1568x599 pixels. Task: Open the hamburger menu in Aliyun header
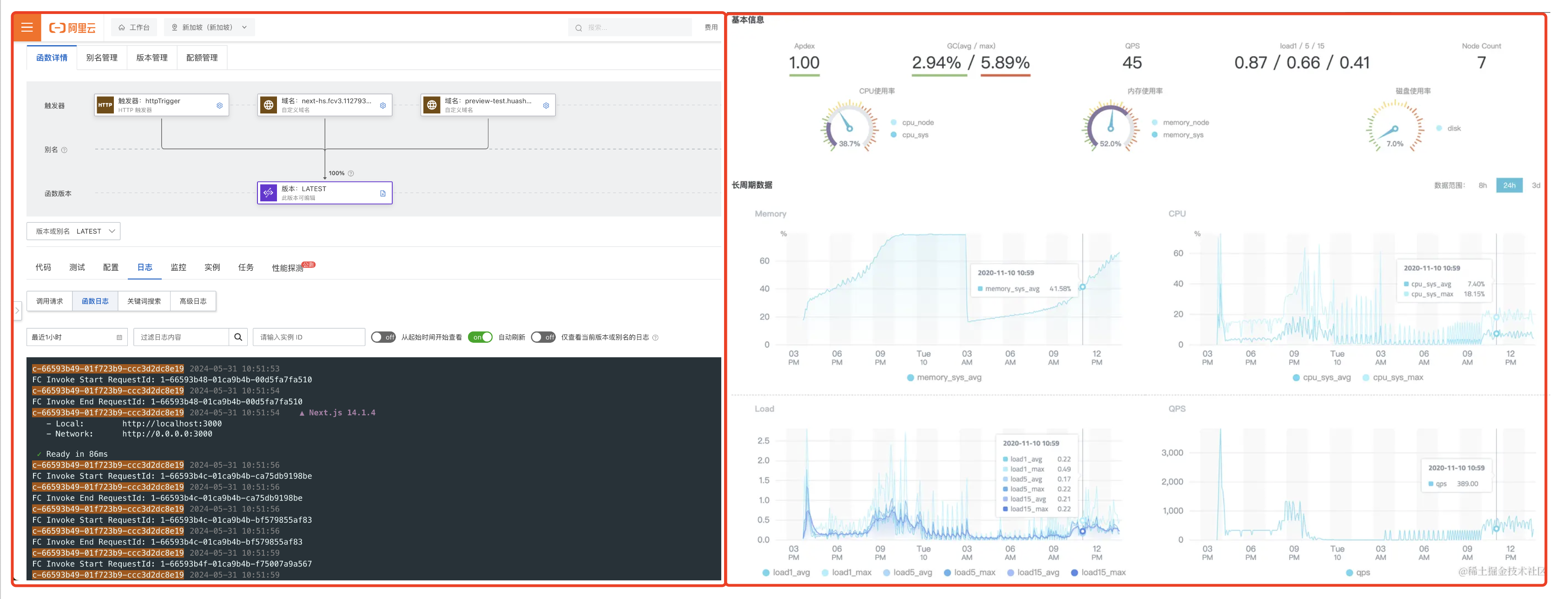click(27, 27)
